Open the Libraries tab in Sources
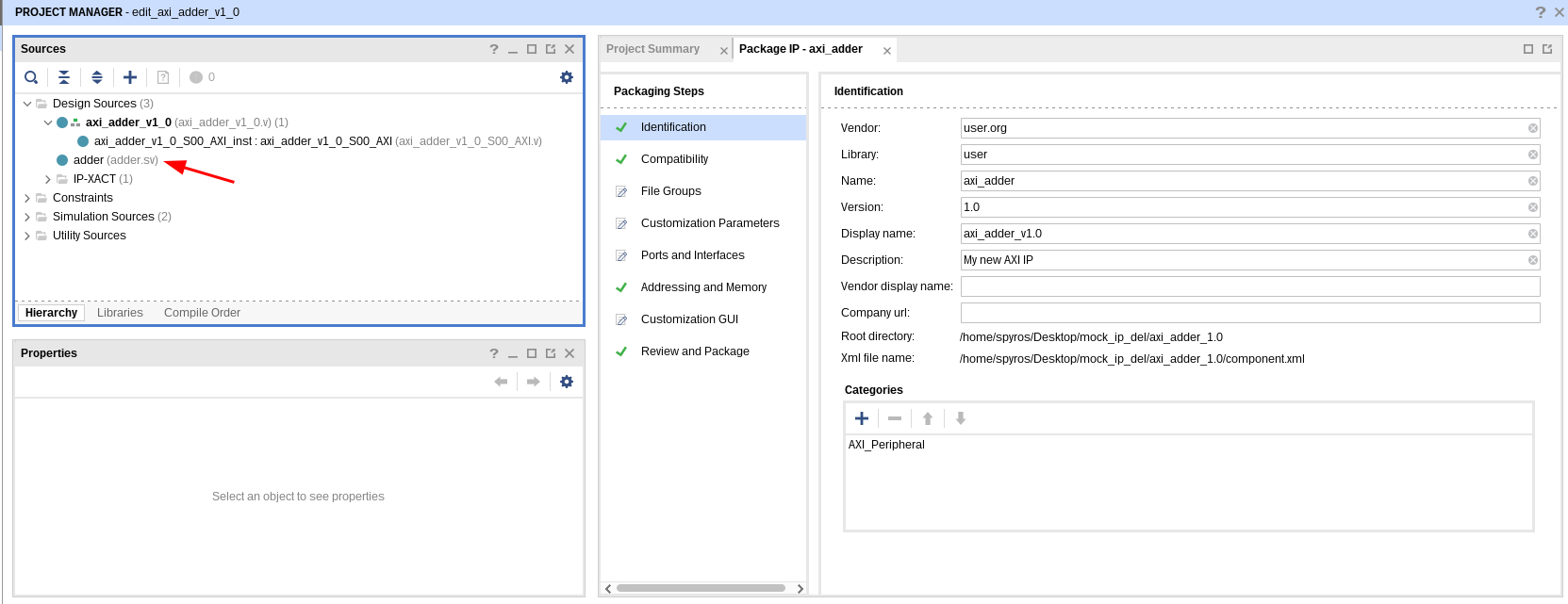Screen dimensions: 1568x604 pyautogui.click(x=120, y=313)
